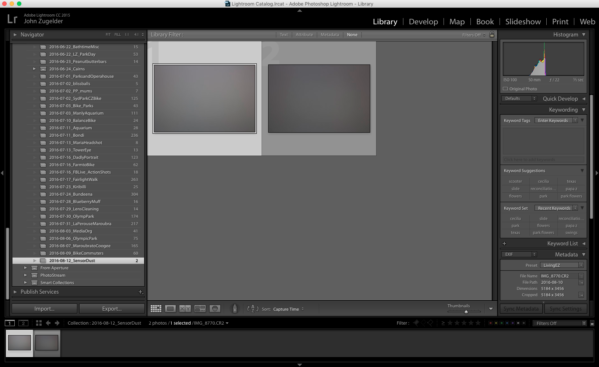
Task: Open the Map module
Action: pyautogui.click(x=457, y=22)
